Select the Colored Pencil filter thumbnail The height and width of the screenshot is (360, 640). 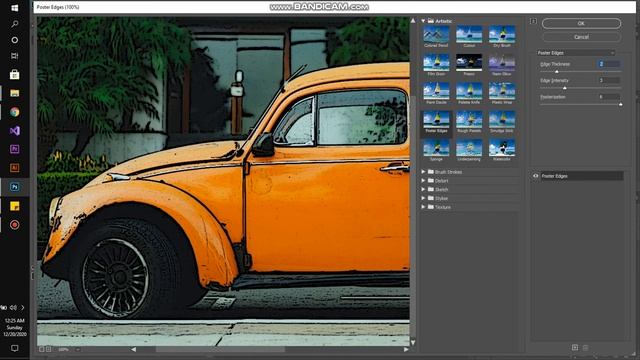click(x=436, y=35)
